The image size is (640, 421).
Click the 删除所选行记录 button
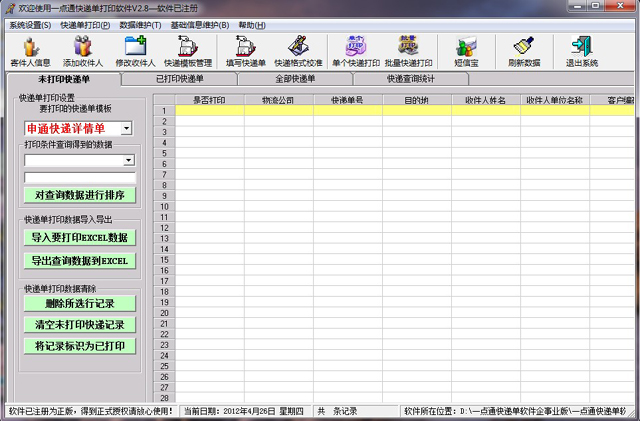point(80,304)
